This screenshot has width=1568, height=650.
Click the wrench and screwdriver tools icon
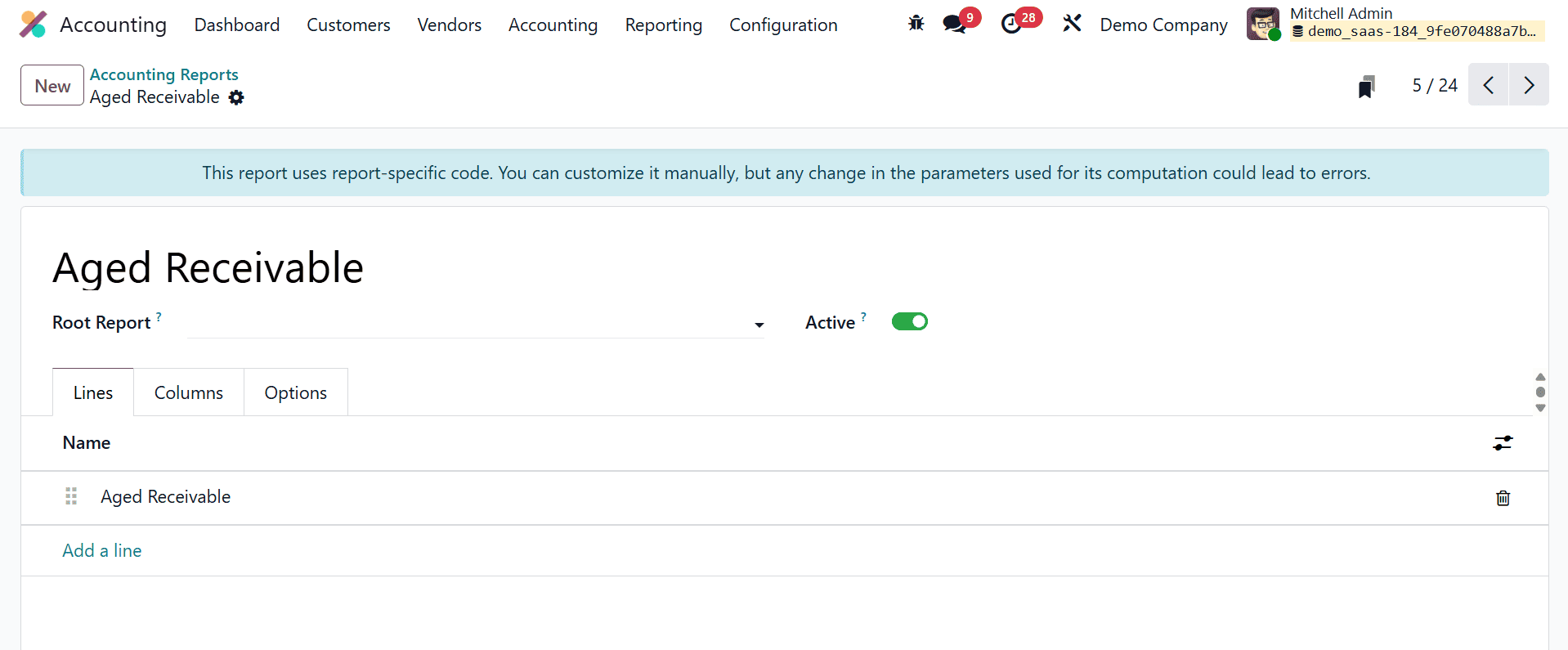pyautogui.click(x=1072, y=24)
